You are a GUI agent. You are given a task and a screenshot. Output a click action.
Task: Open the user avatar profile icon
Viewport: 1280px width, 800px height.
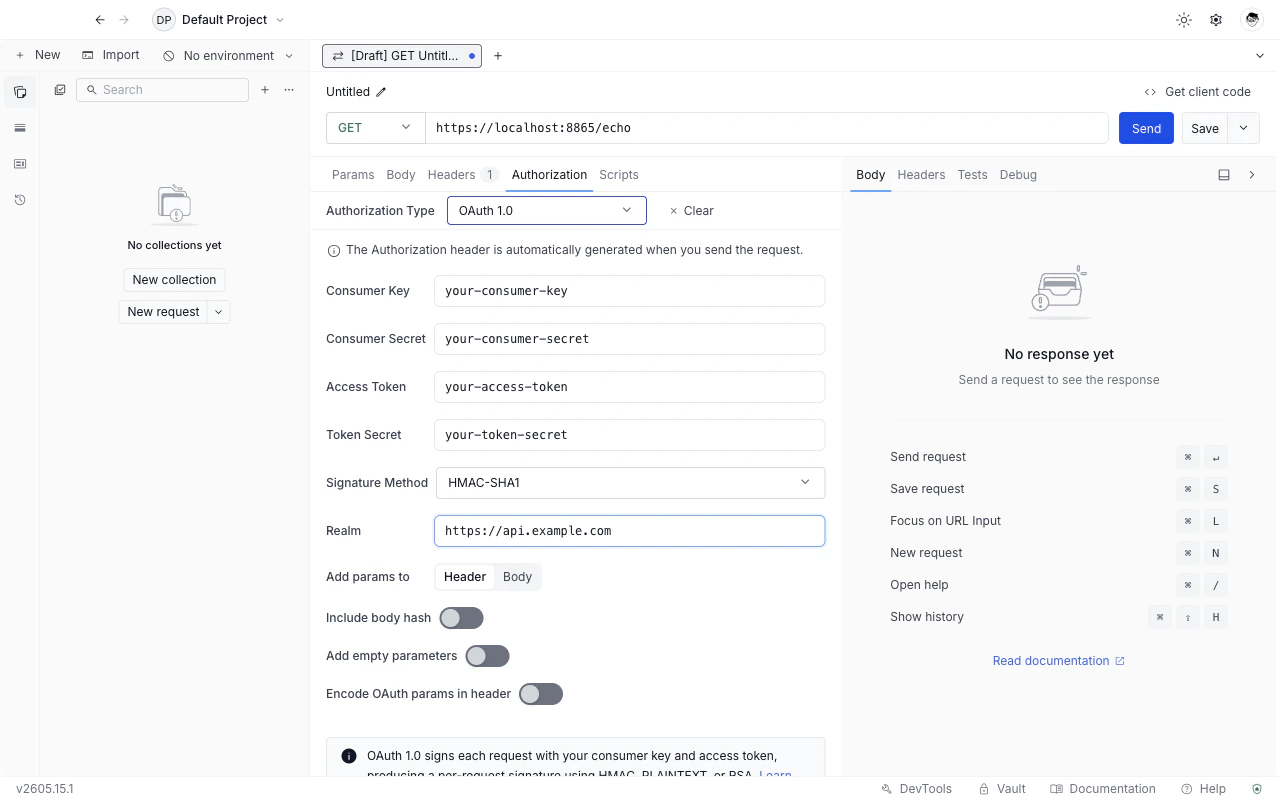pyautogui.click(x=1251, y=20)
